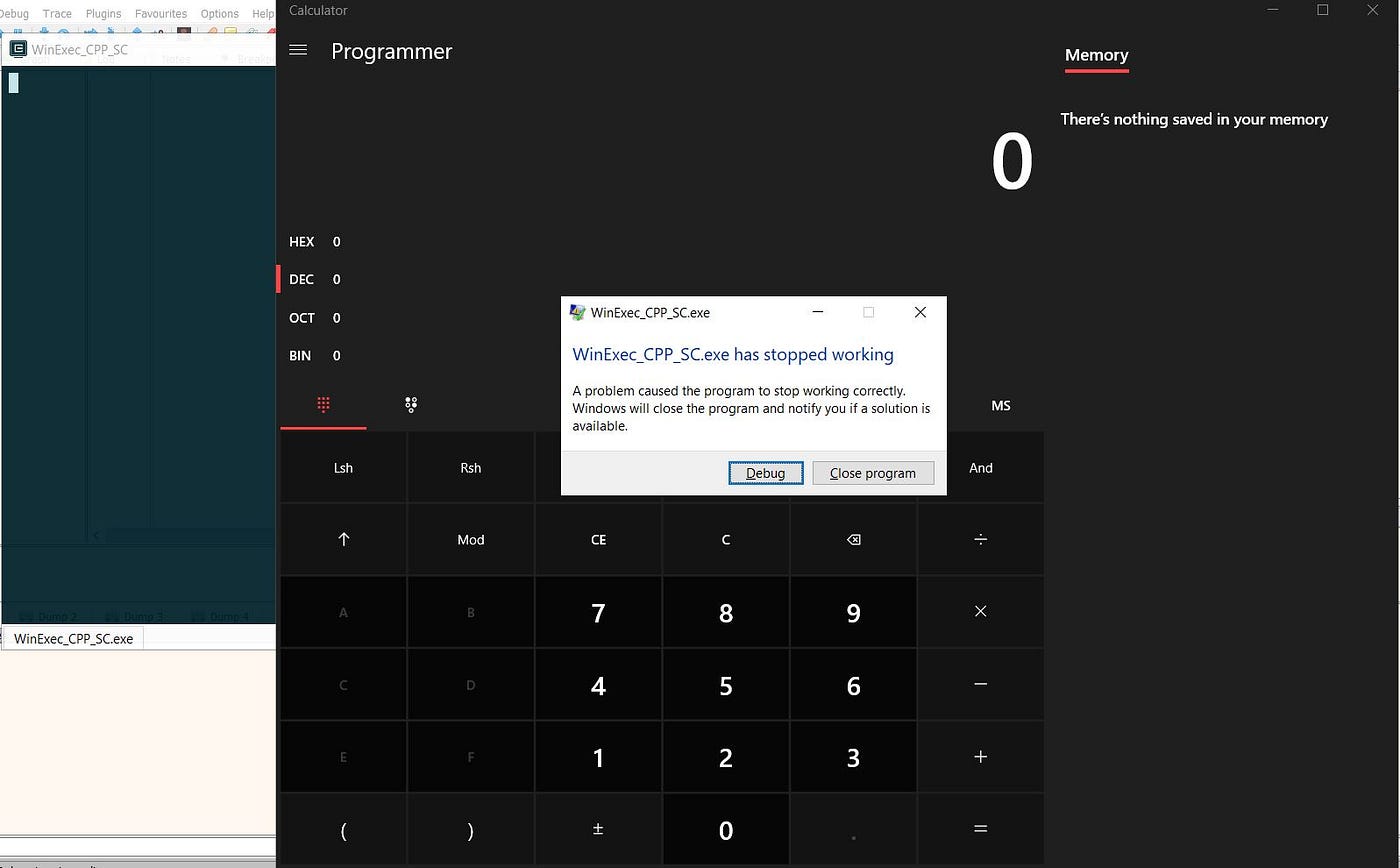Click the minus operator key
Image resolution: width=1400 pixels, height=868 pixels.
coord(980,684)
